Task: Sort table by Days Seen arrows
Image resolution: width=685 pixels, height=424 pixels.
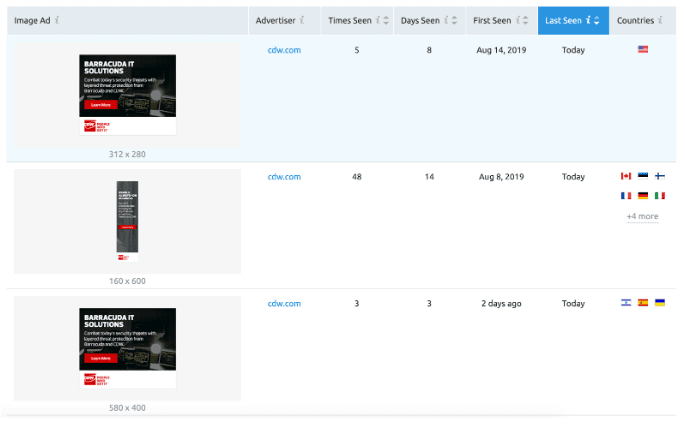Action: point(454,21)
